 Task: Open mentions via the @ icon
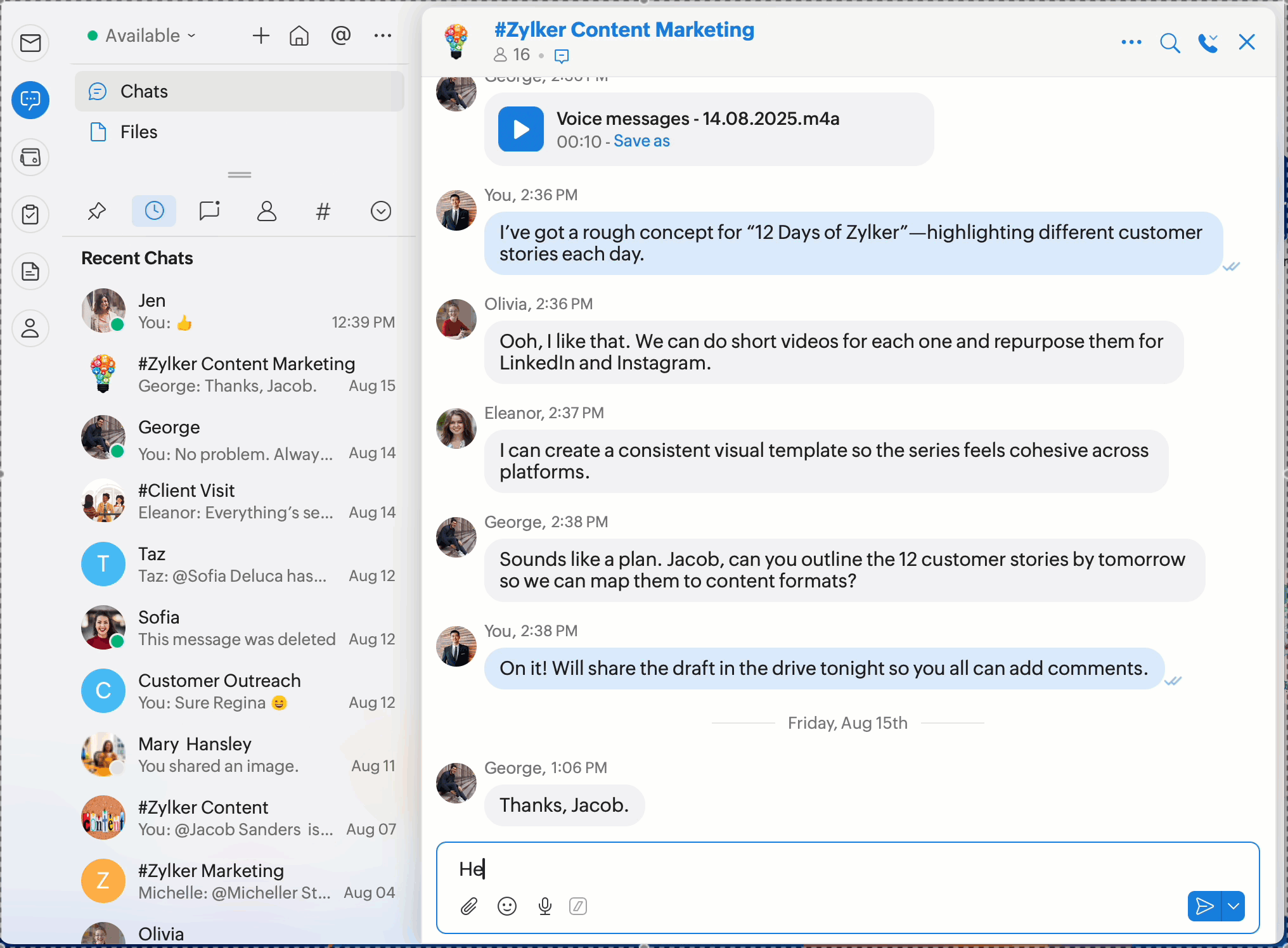click(341, 35)
